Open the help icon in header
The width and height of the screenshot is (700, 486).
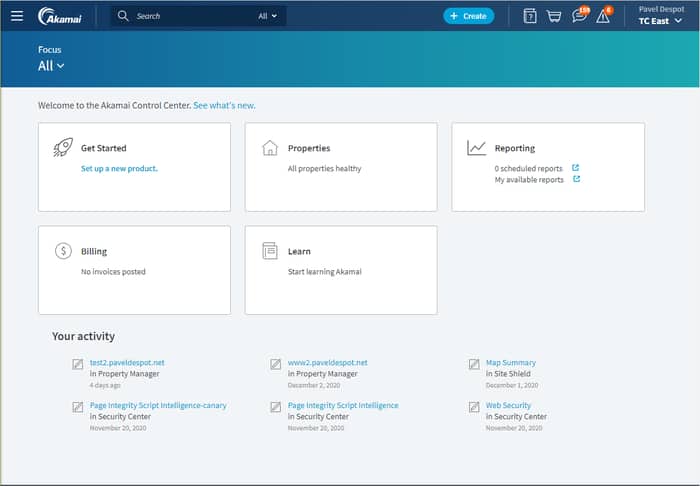click(530, 16)
